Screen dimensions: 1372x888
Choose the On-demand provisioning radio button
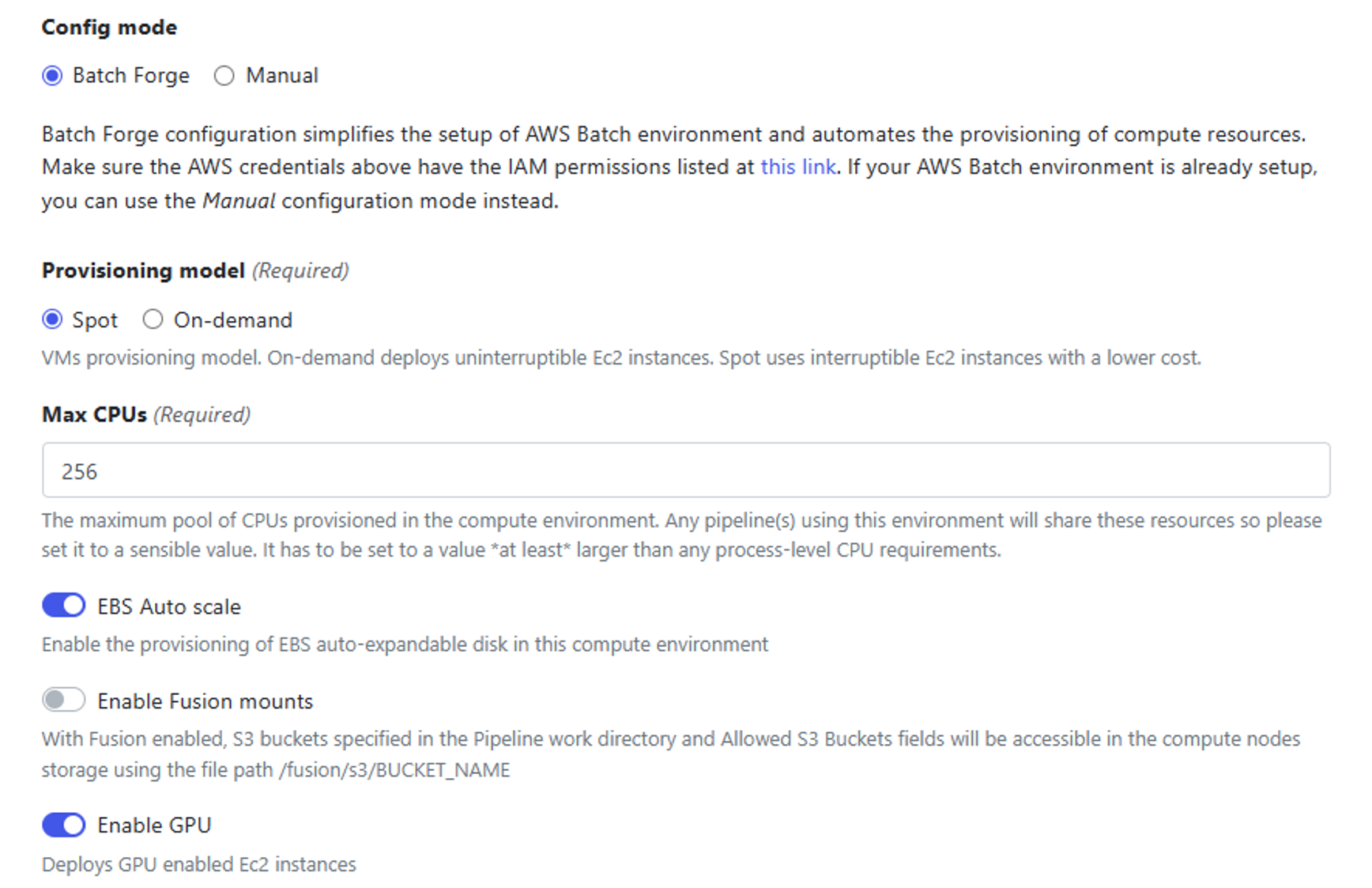point(153,319)
